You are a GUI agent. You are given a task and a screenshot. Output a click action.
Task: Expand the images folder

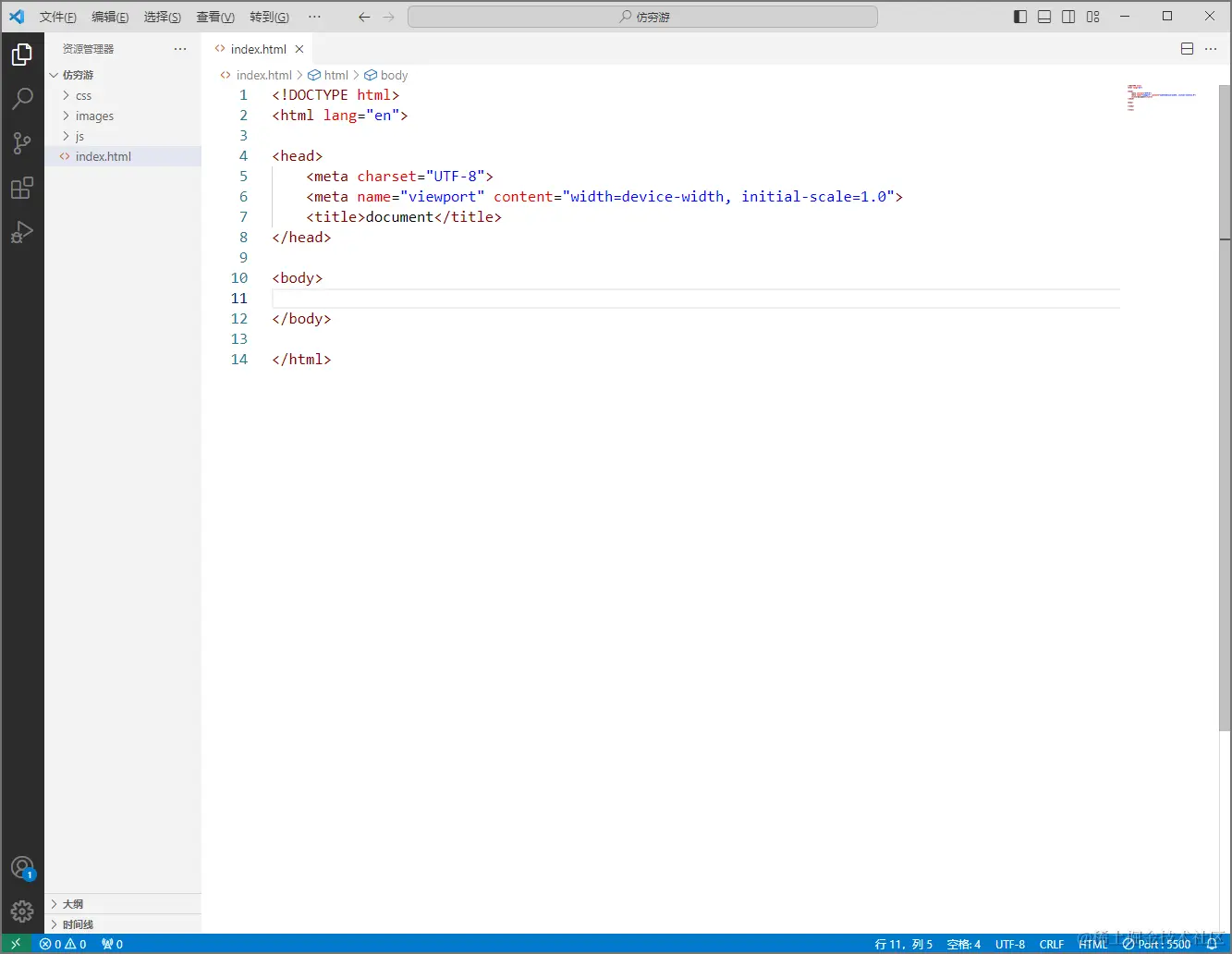click(x=123, y=116)
